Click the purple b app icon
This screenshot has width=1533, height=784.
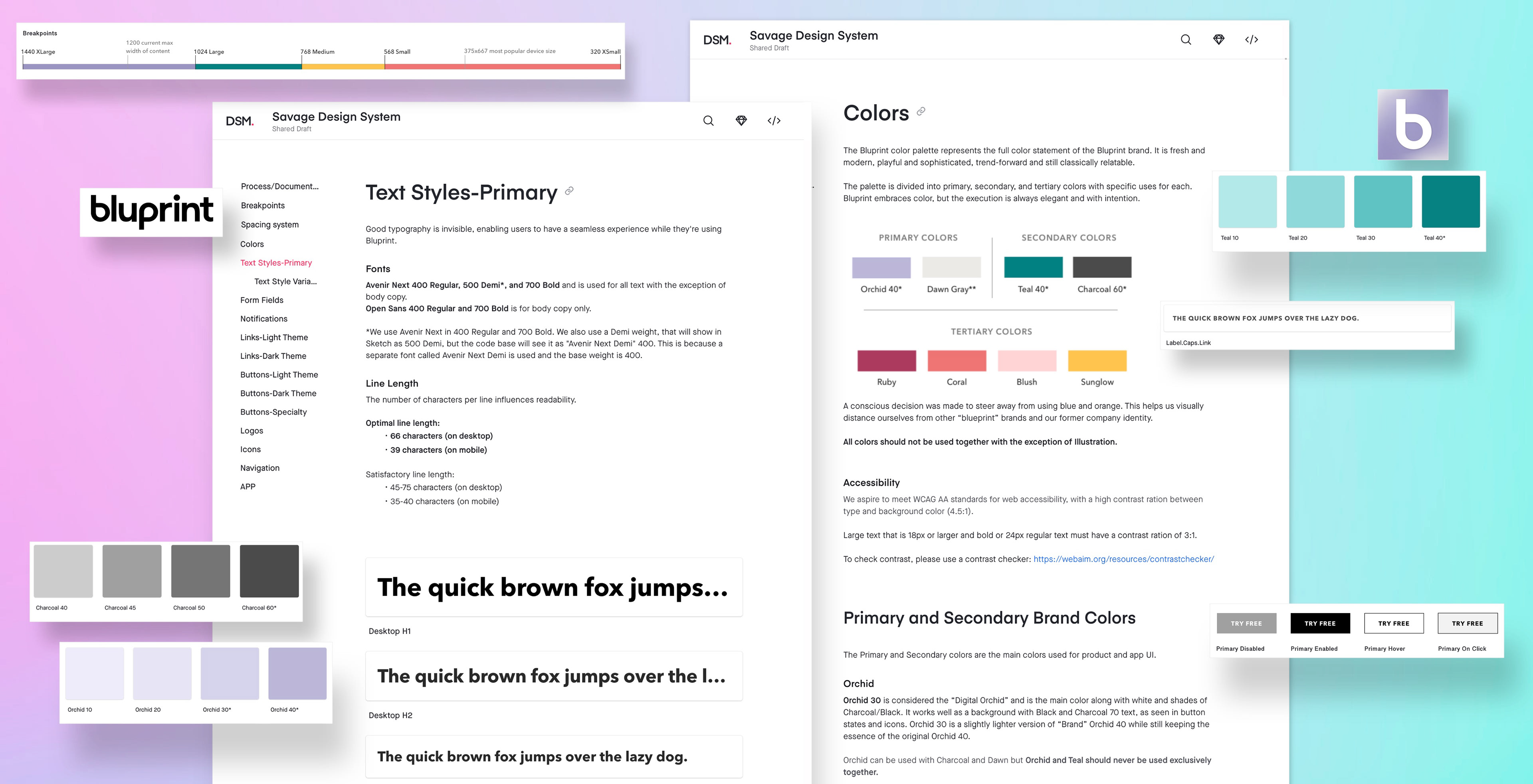[1413, 124]
